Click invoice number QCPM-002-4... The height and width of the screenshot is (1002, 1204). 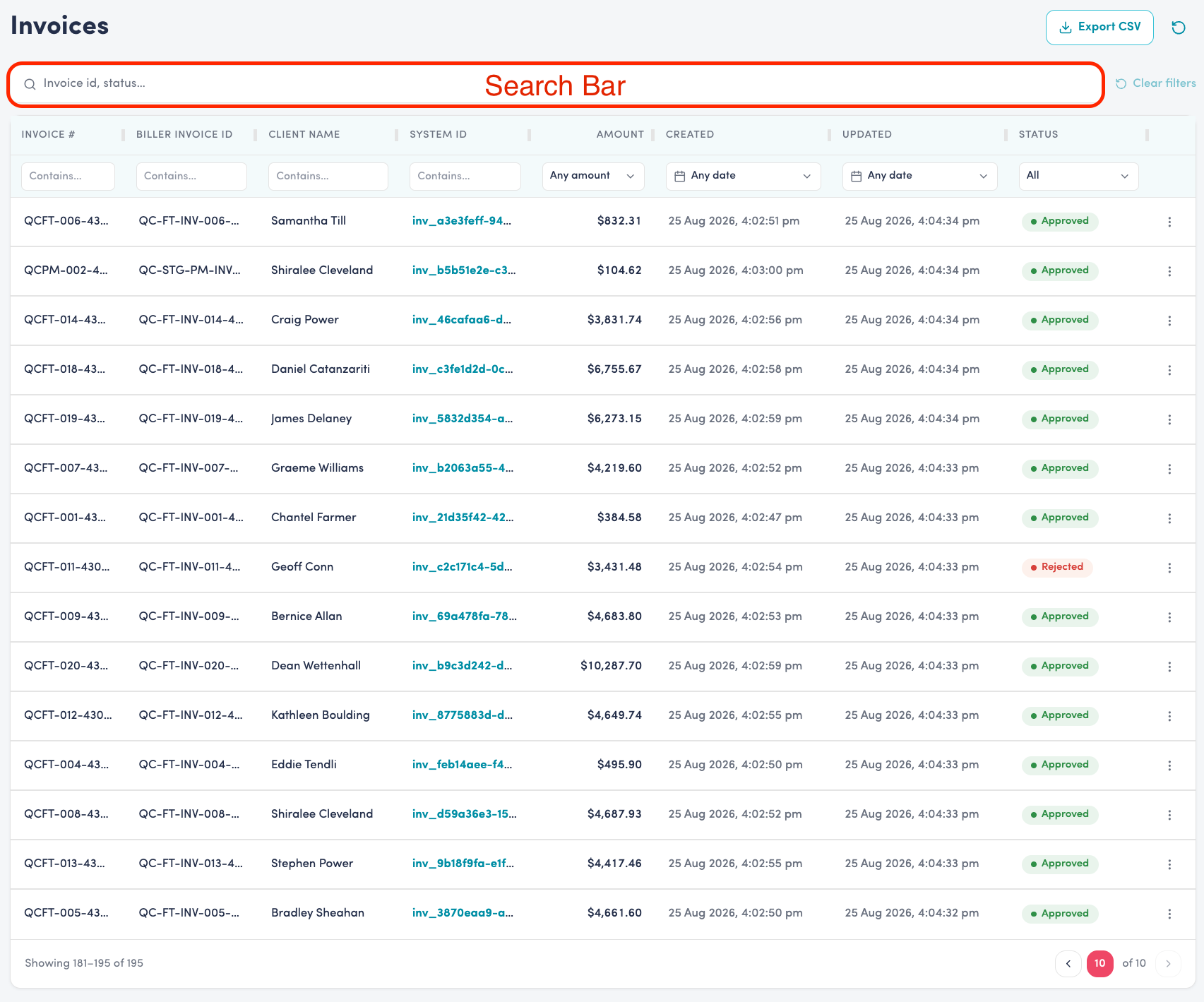(x=66, y=270)
